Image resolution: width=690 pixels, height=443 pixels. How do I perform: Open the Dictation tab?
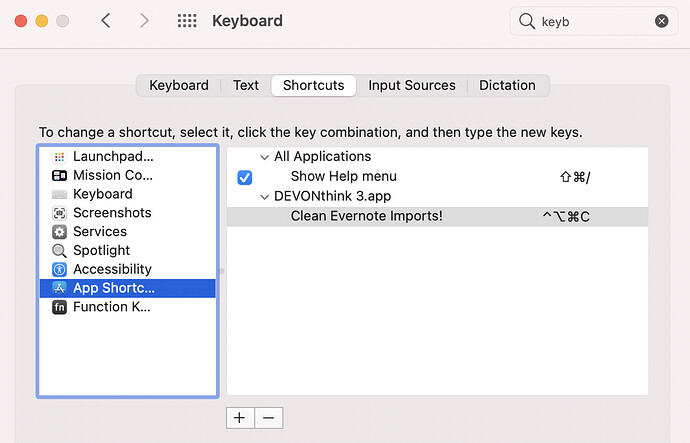pyautogui.click(x=507, y=85)
